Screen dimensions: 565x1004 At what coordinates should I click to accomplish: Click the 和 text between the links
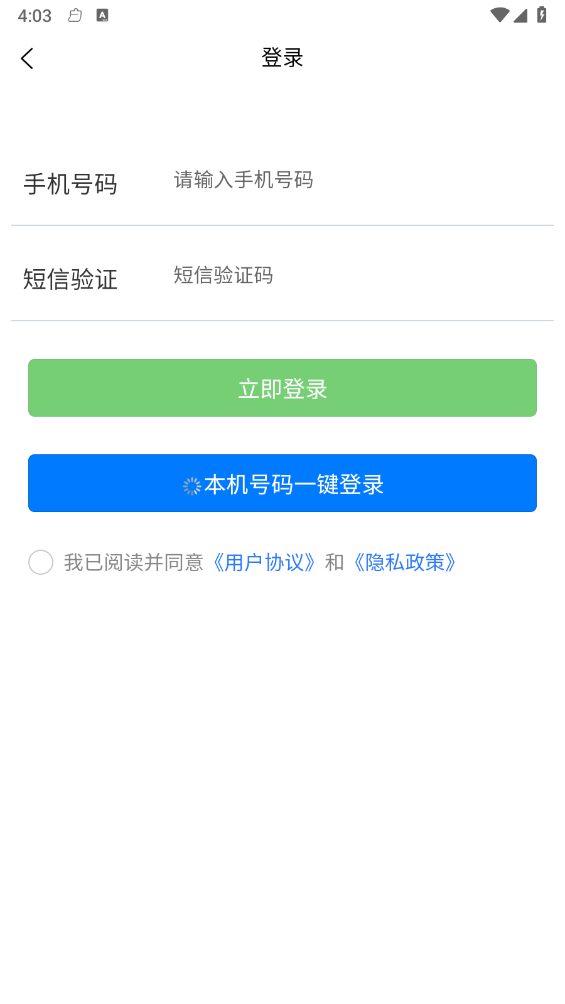(x=334, y=563)
